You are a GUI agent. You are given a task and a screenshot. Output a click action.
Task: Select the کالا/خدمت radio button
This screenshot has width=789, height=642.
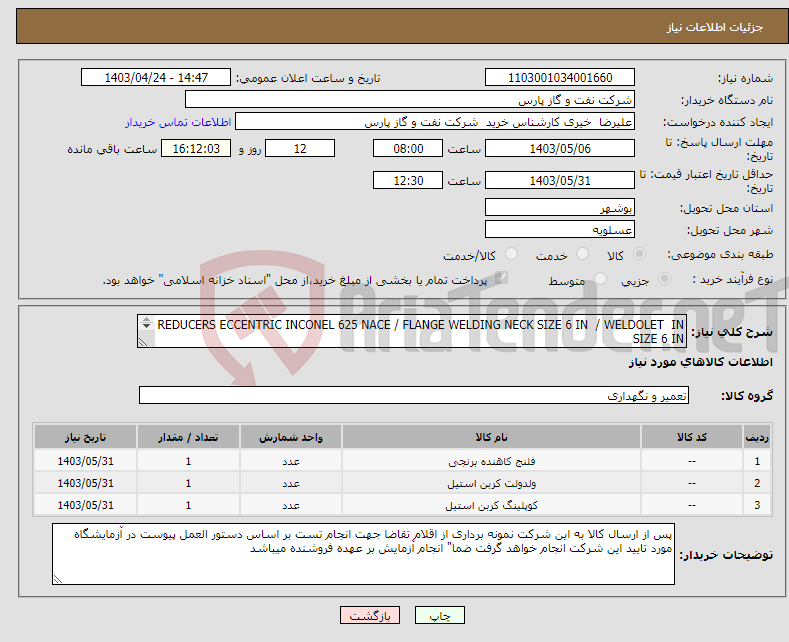[511, 254]
